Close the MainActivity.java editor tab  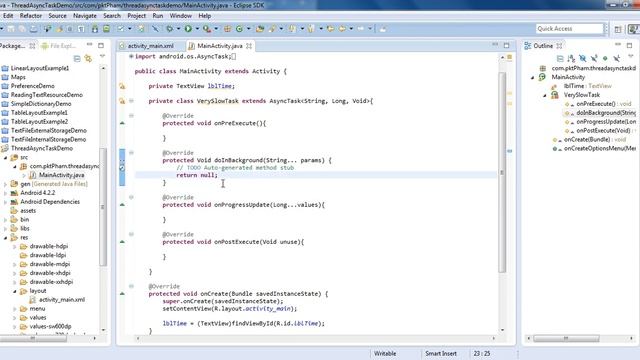click(249, 46)
